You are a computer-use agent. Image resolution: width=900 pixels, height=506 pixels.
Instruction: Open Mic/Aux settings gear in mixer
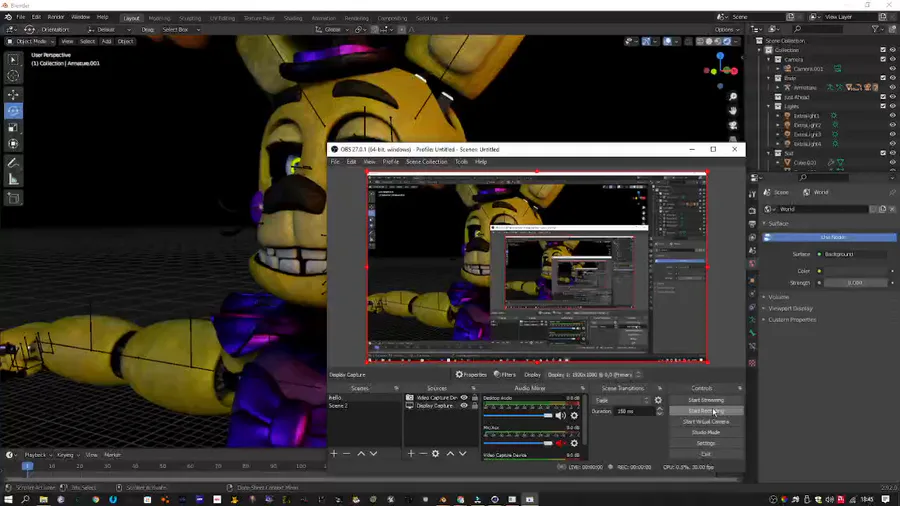(x=574, y=443)
